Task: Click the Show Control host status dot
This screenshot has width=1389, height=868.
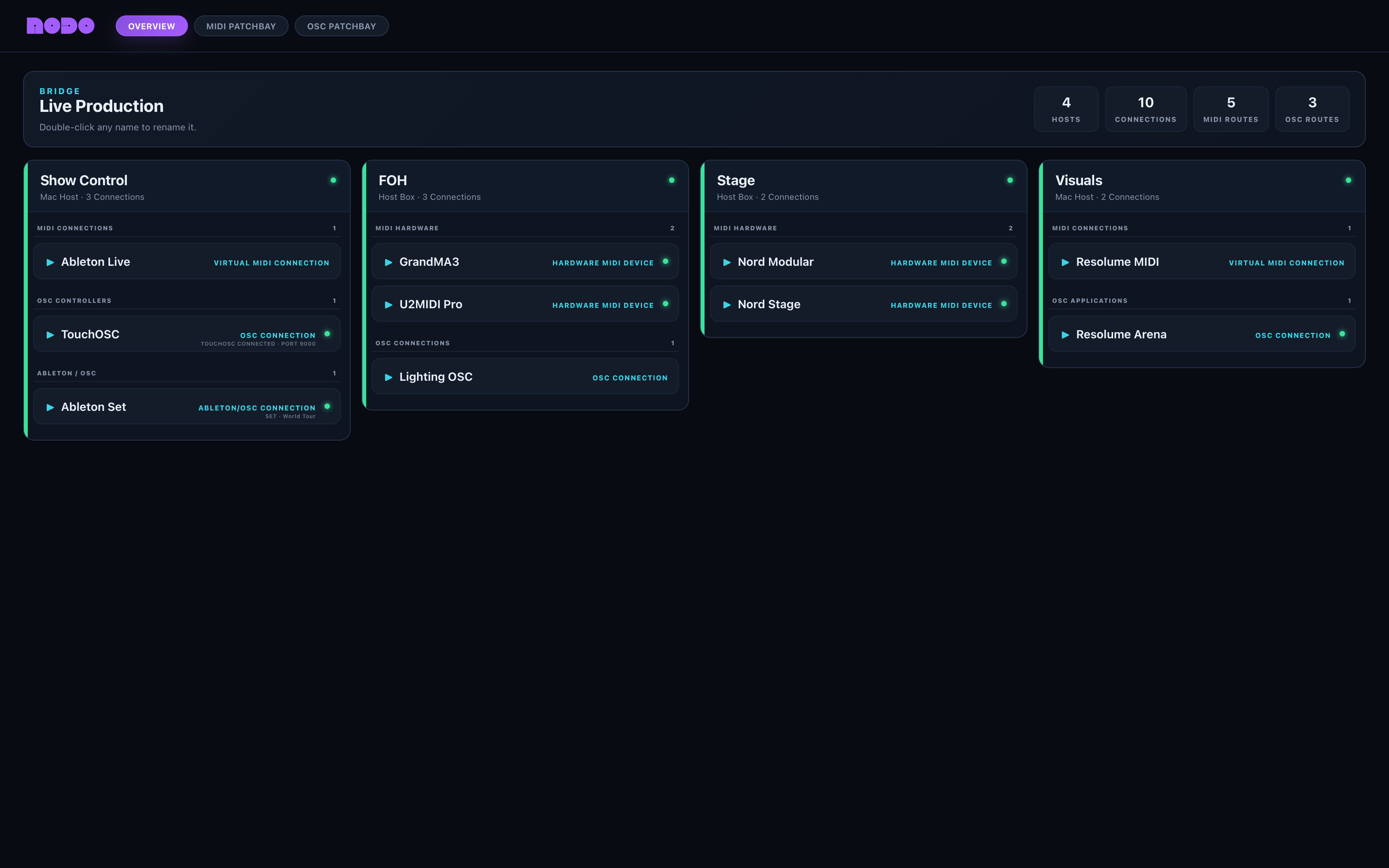Action: [x=333, y=180]
